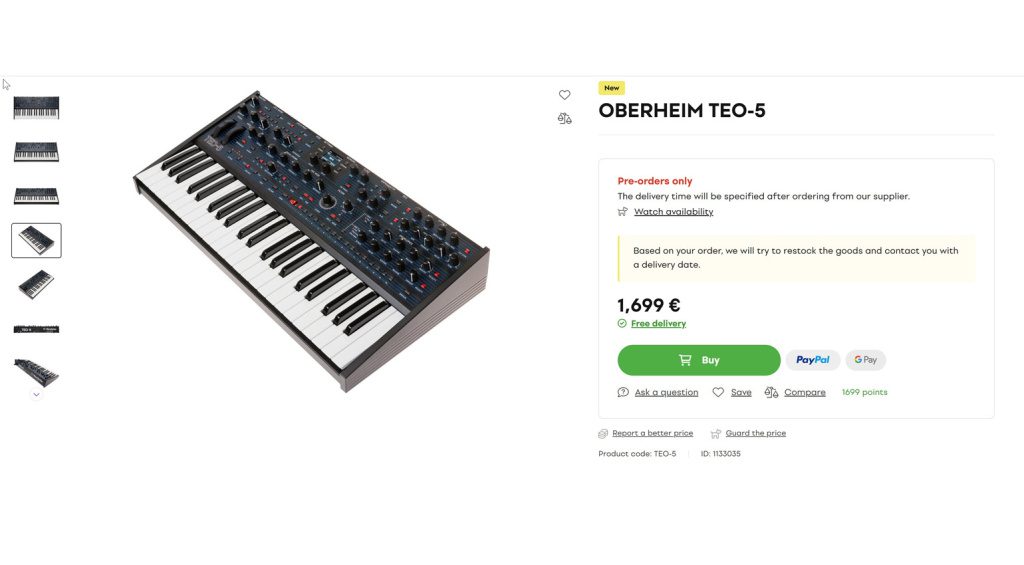This screenshot has height=565, width=1024.
Task: Pay with the PayPal button
Action: click(x=812, y=360)
